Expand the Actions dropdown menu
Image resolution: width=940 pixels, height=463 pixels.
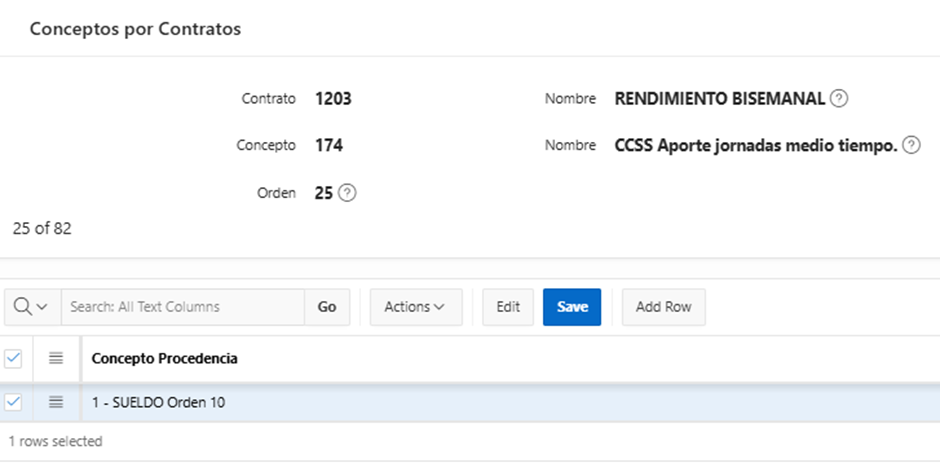[x=415, y=307]
